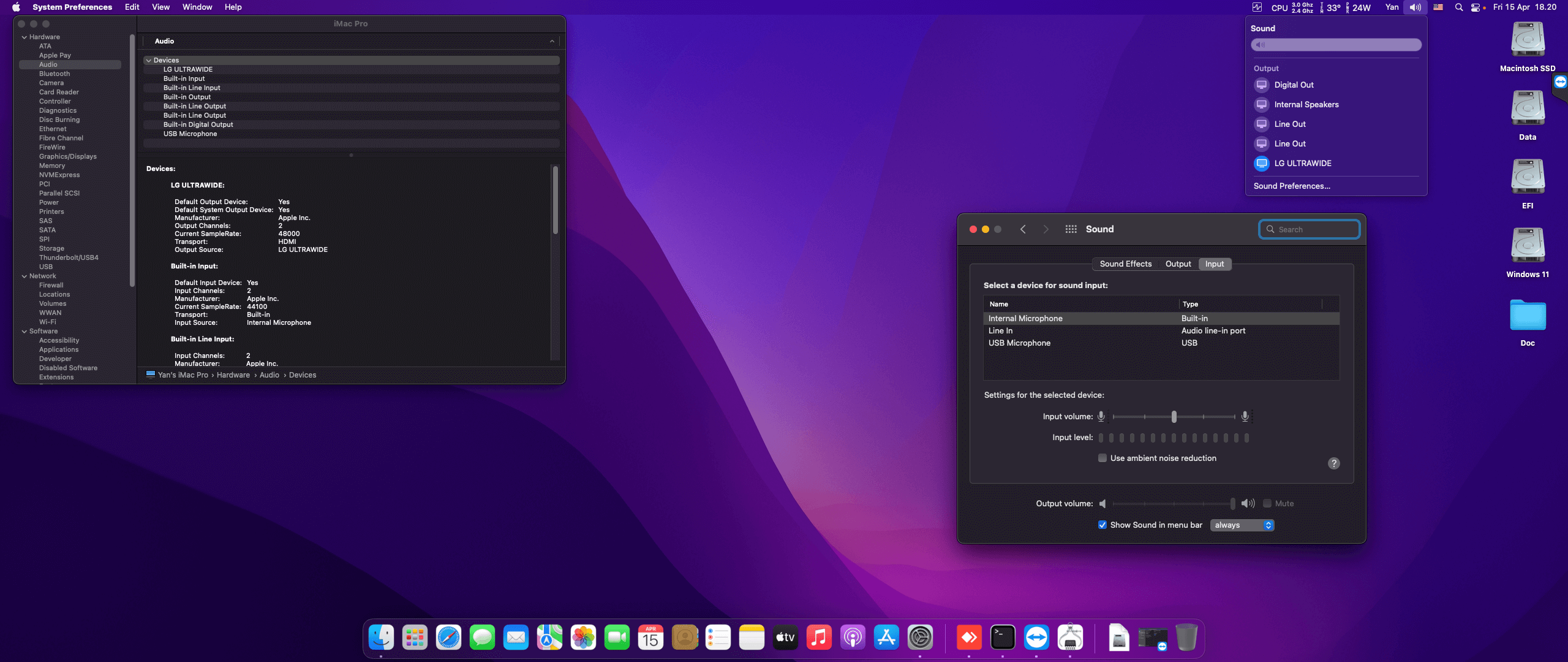Open the Window menu

coord(197,7)
